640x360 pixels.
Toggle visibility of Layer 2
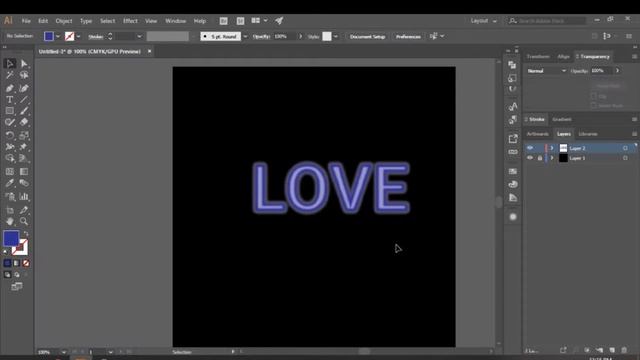[x=530, y=148]
